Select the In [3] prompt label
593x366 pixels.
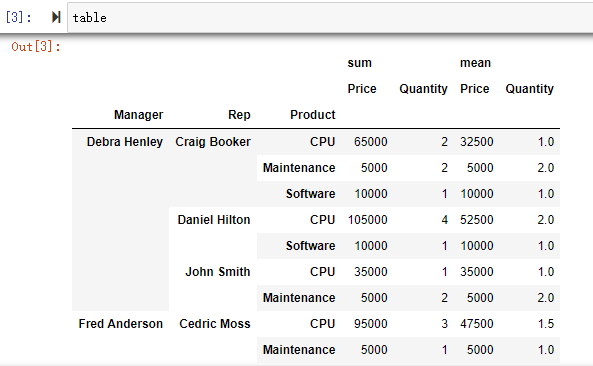click(x=19, y=17)
